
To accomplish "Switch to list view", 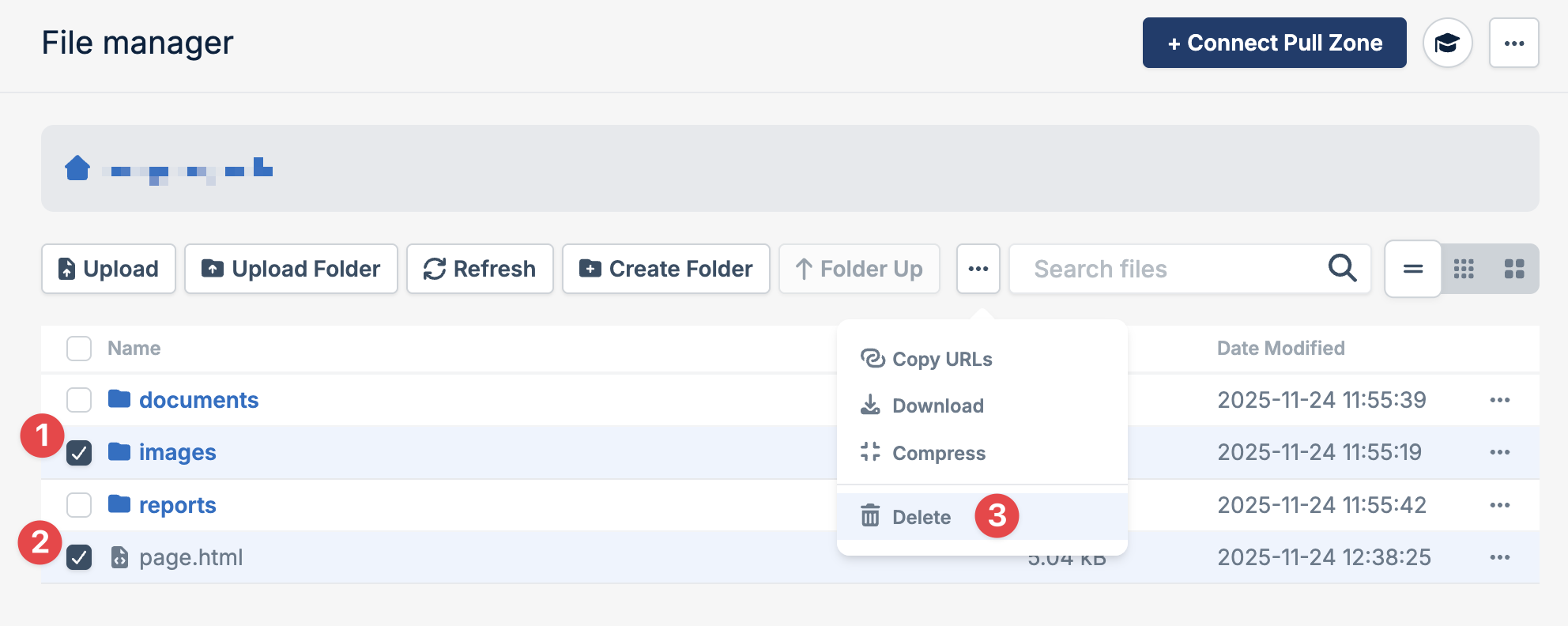I will point(1413,269).
